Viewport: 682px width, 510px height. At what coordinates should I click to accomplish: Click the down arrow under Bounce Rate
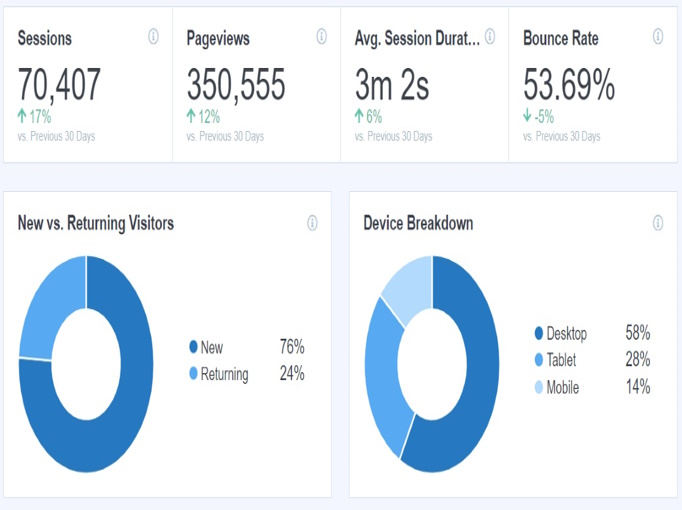[528, 116]
